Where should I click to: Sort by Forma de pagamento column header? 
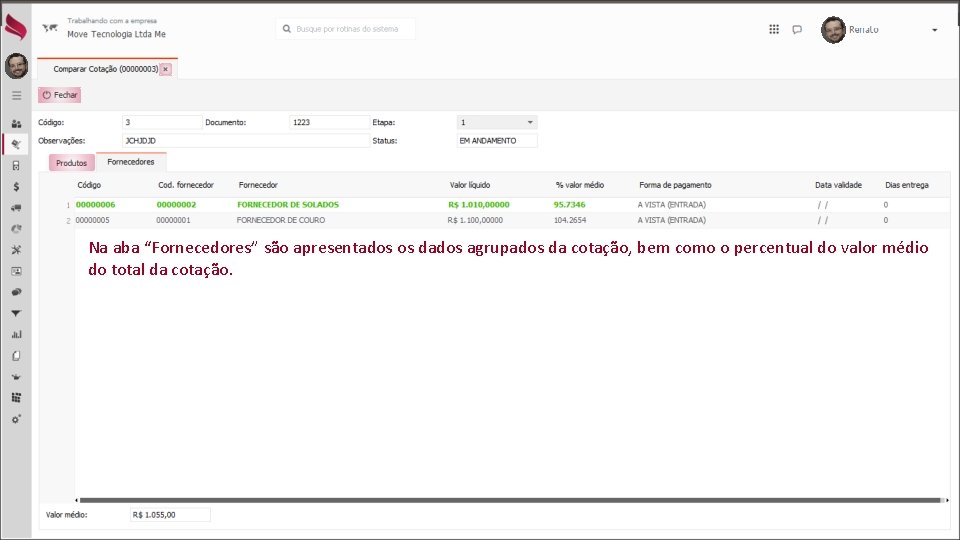[675, 185]
